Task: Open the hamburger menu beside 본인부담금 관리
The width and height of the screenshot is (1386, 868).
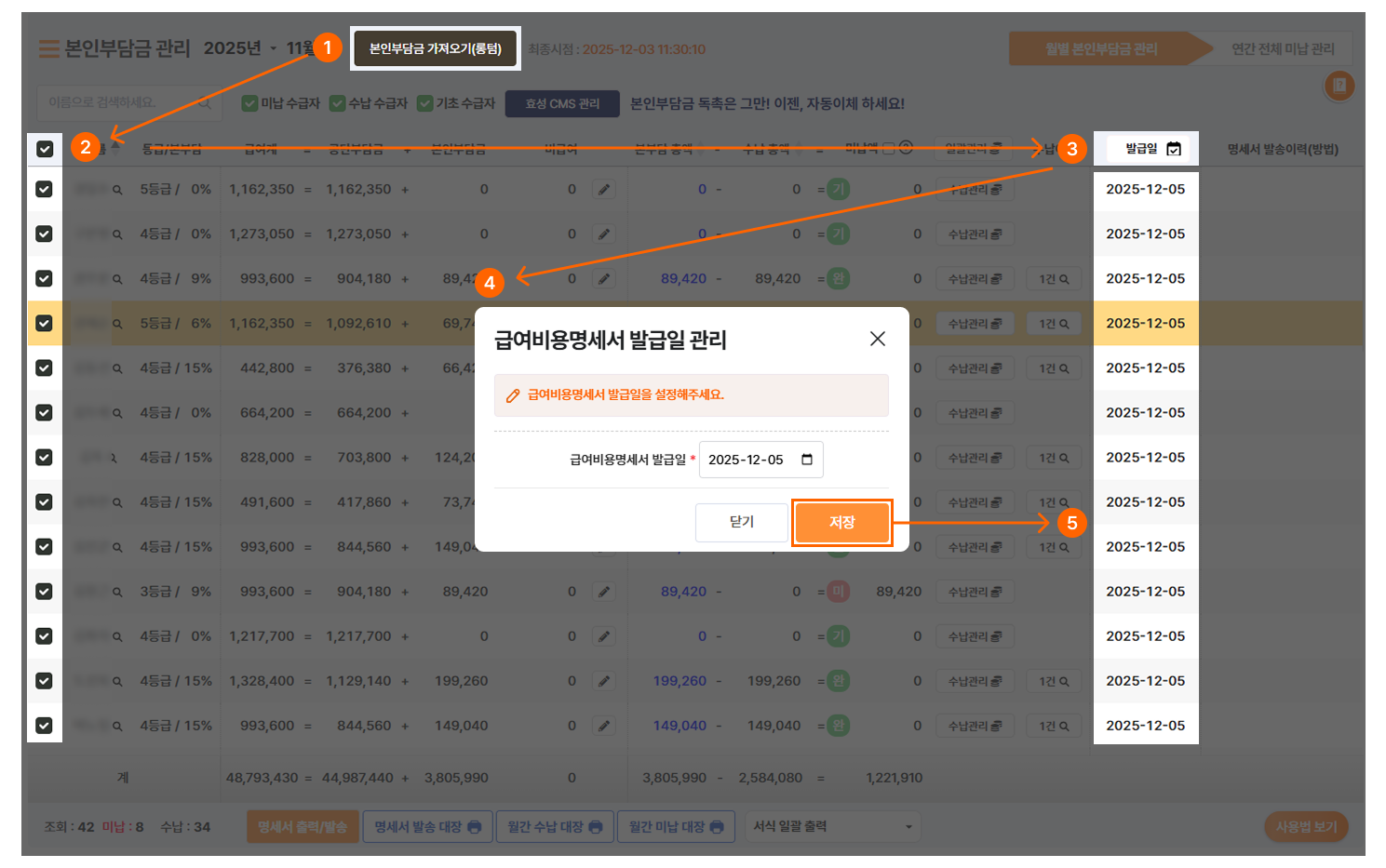Action: coord(48,49)
